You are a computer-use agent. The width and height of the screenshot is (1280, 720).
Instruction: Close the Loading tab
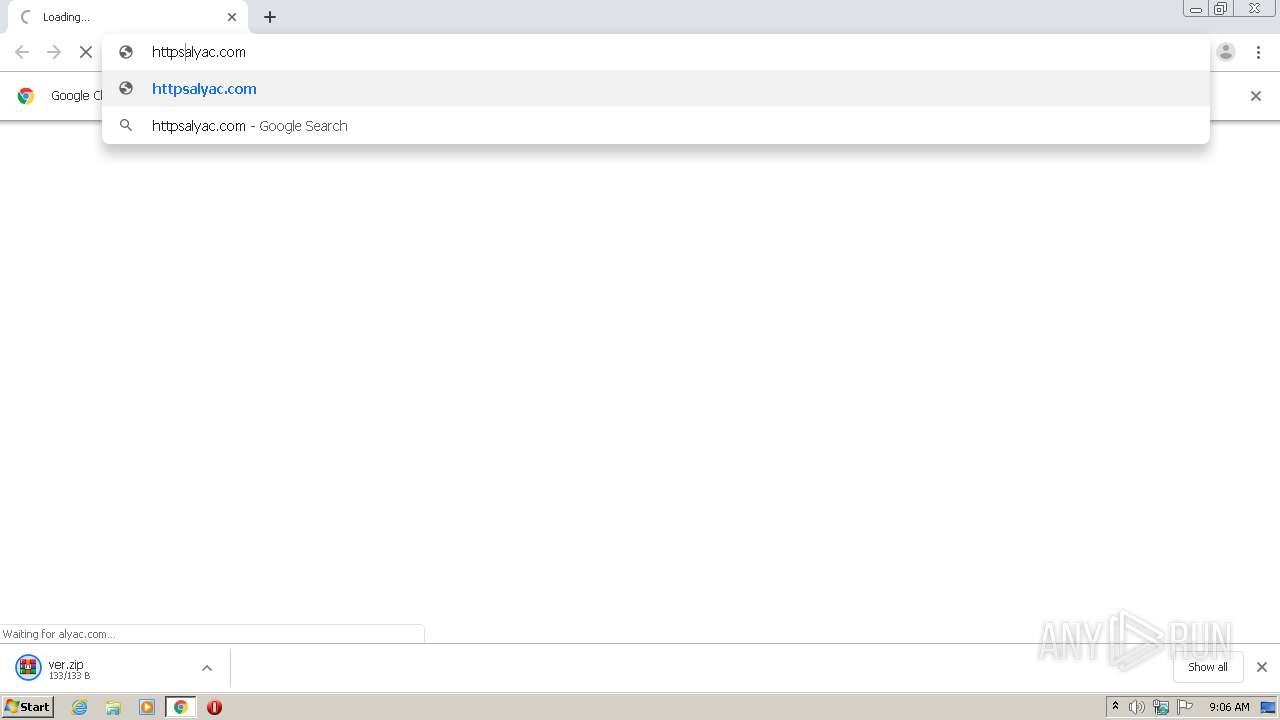point(232,17)
